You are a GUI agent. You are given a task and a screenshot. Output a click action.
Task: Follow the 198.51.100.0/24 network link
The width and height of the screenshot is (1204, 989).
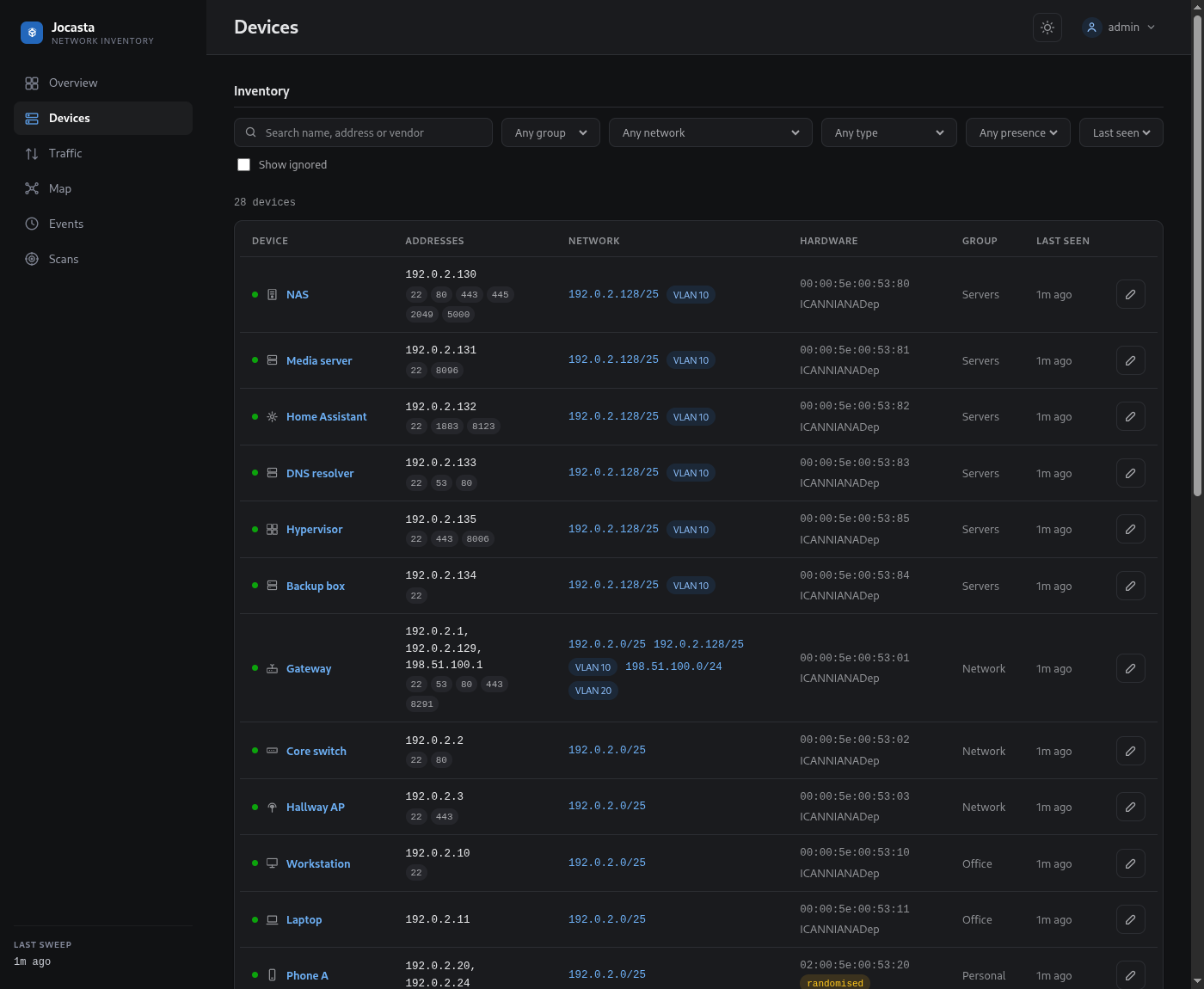click(x=673, y=666)
